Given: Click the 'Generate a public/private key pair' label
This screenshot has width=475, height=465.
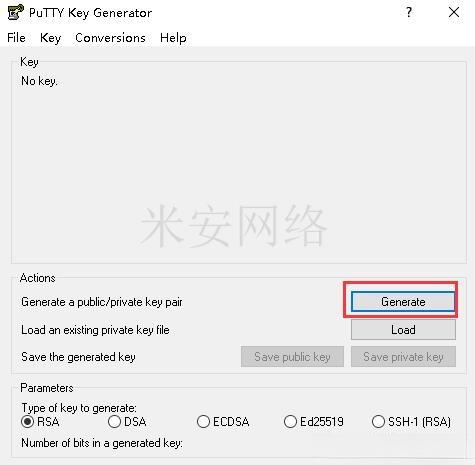Looking at the screenshot, I should [x=102, y=302].
